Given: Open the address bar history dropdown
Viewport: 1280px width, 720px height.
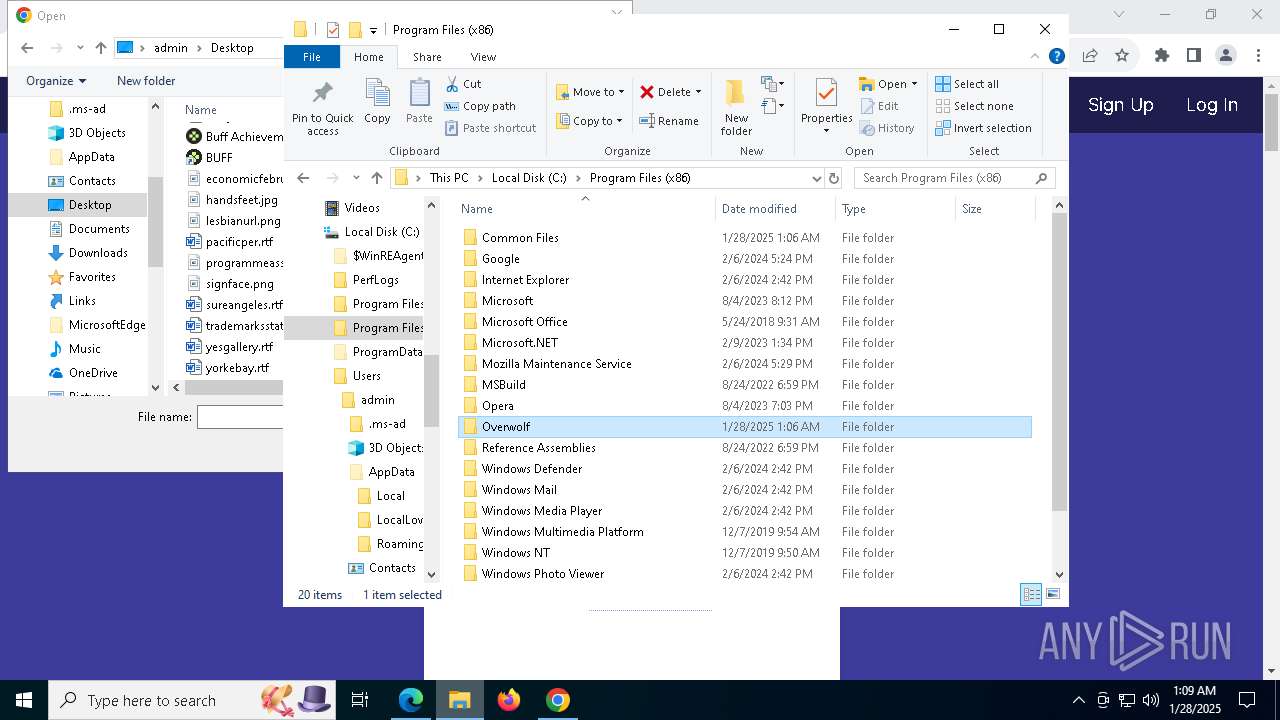Looking at the screenshot, I should pos(817,178).
